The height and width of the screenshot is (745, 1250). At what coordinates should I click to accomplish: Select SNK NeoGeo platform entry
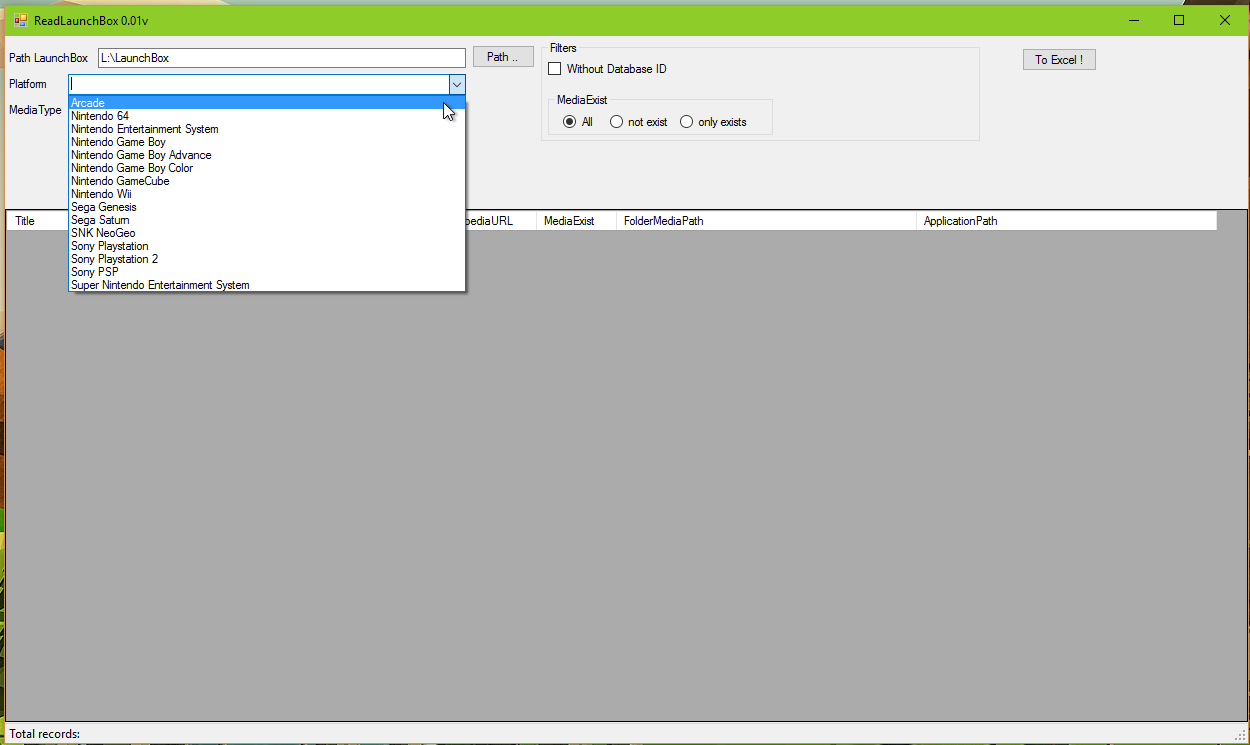coord(267,233)
